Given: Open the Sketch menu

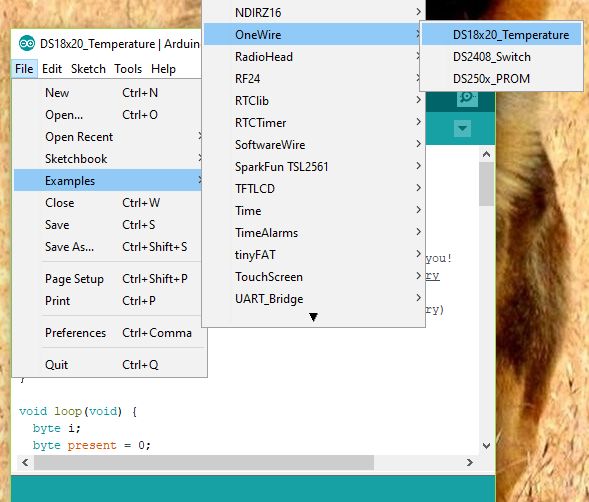Looking at the screenshot, I should (88, 69).
